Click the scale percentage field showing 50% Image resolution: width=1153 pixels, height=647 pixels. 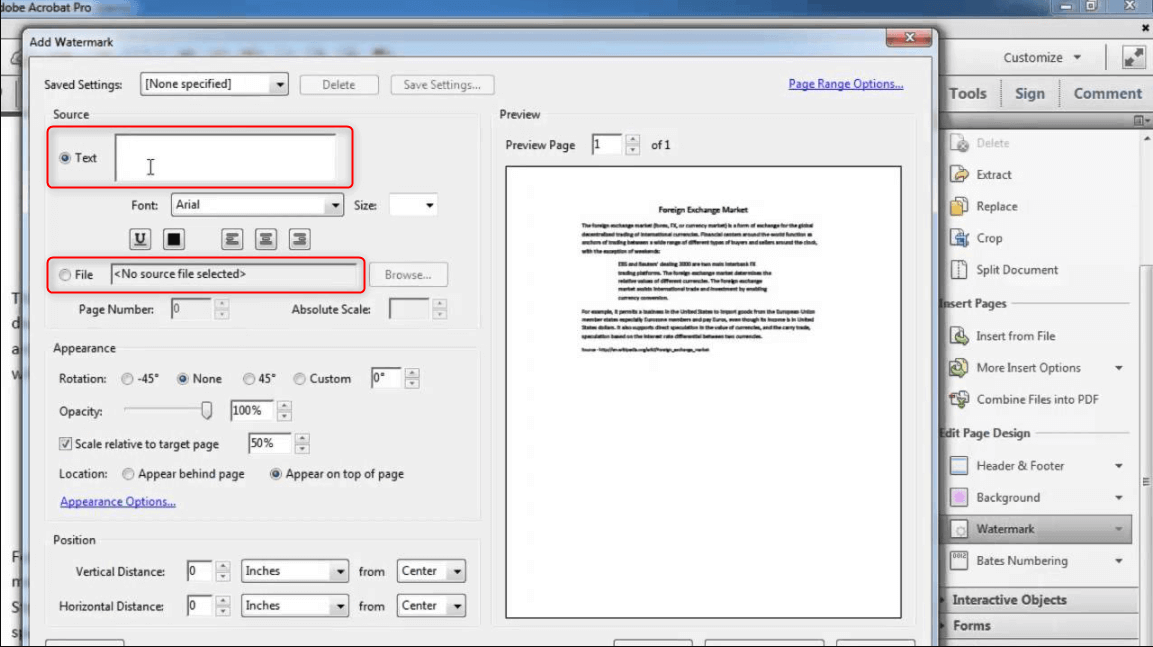click(270, 443)
